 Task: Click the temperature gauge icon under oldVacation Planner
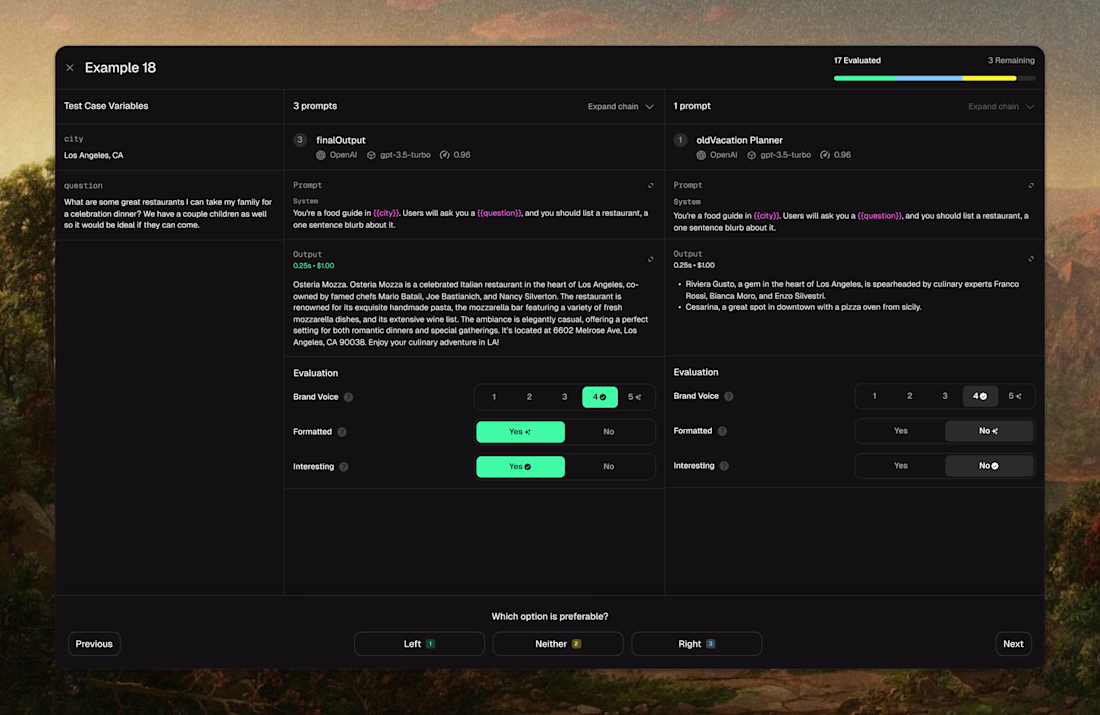click(x=825, y=155)
